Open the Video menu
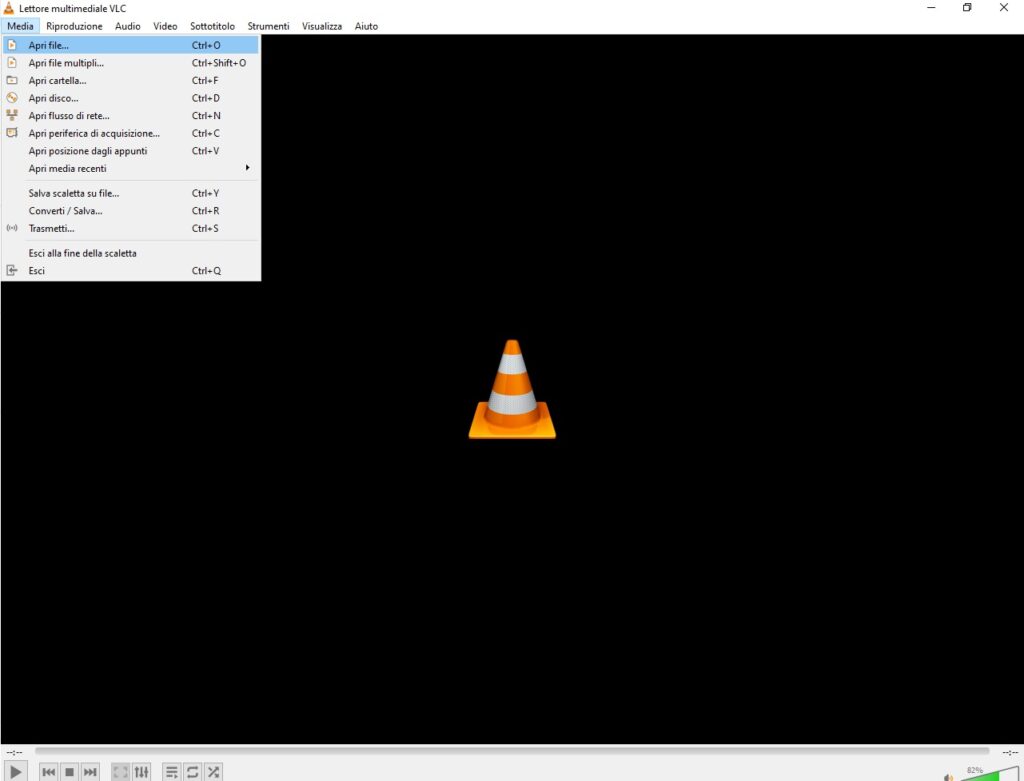Image resolution: width=1024 pixels, height=781 pixels. (x=165, y=26)
